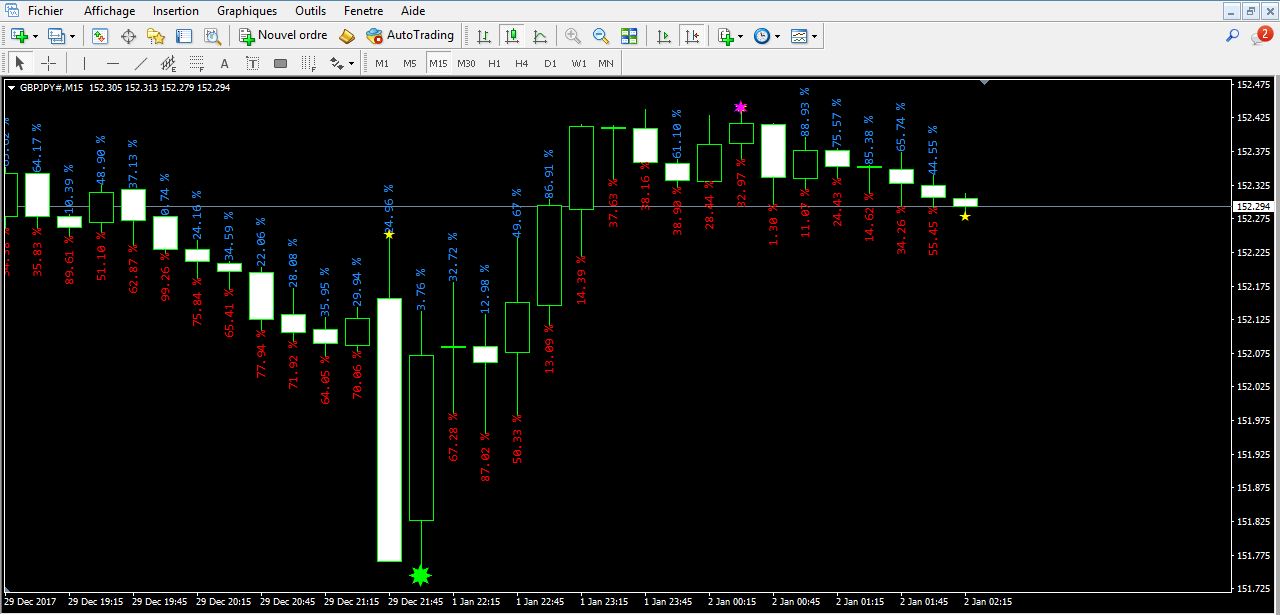Image resolution: width=1280 pixels, height=615 pixels.
Task: Toggle chart shift icon
Action: (x=692, y=36)
